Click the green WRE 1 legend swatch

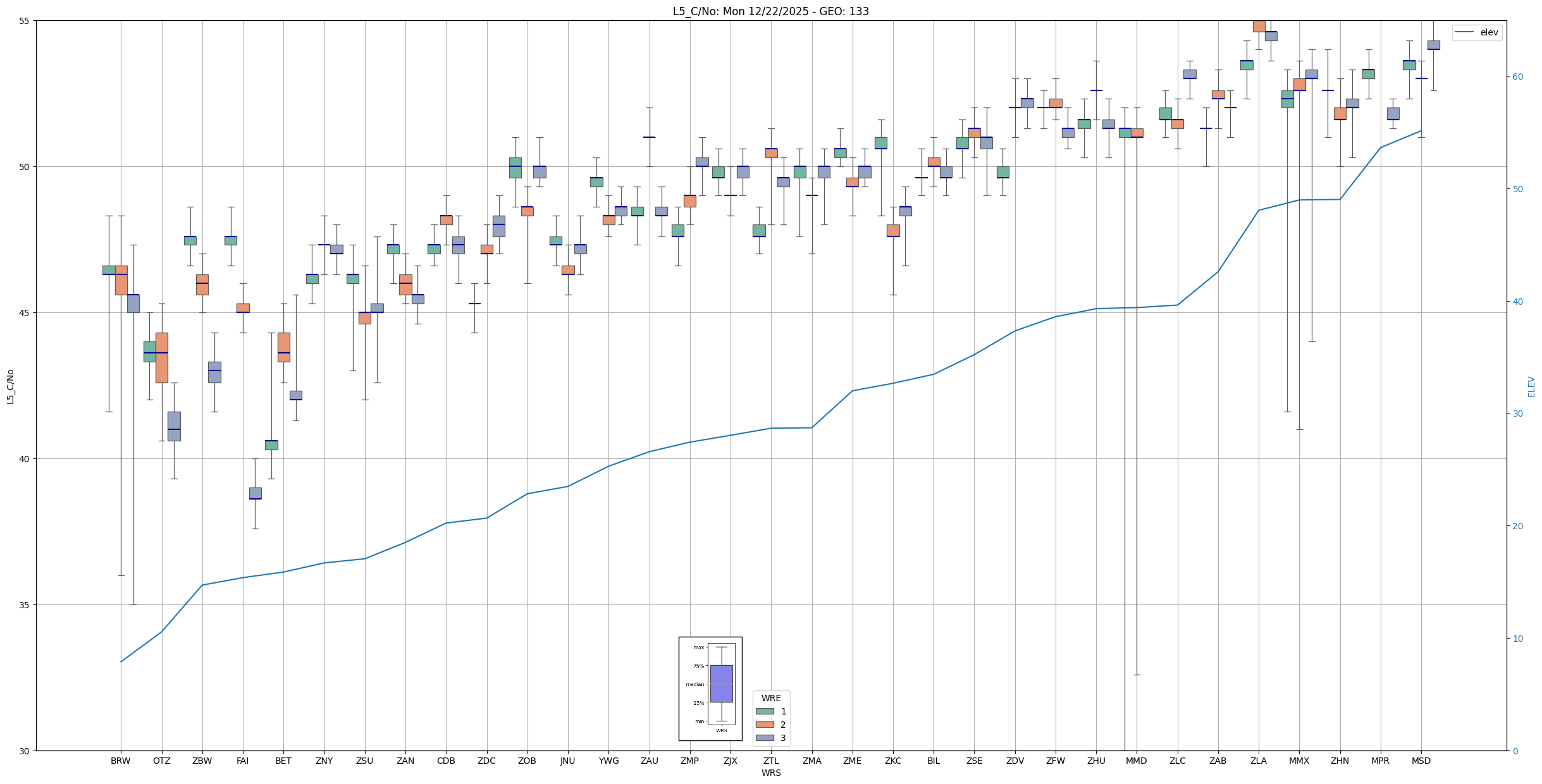click(765, 711)
